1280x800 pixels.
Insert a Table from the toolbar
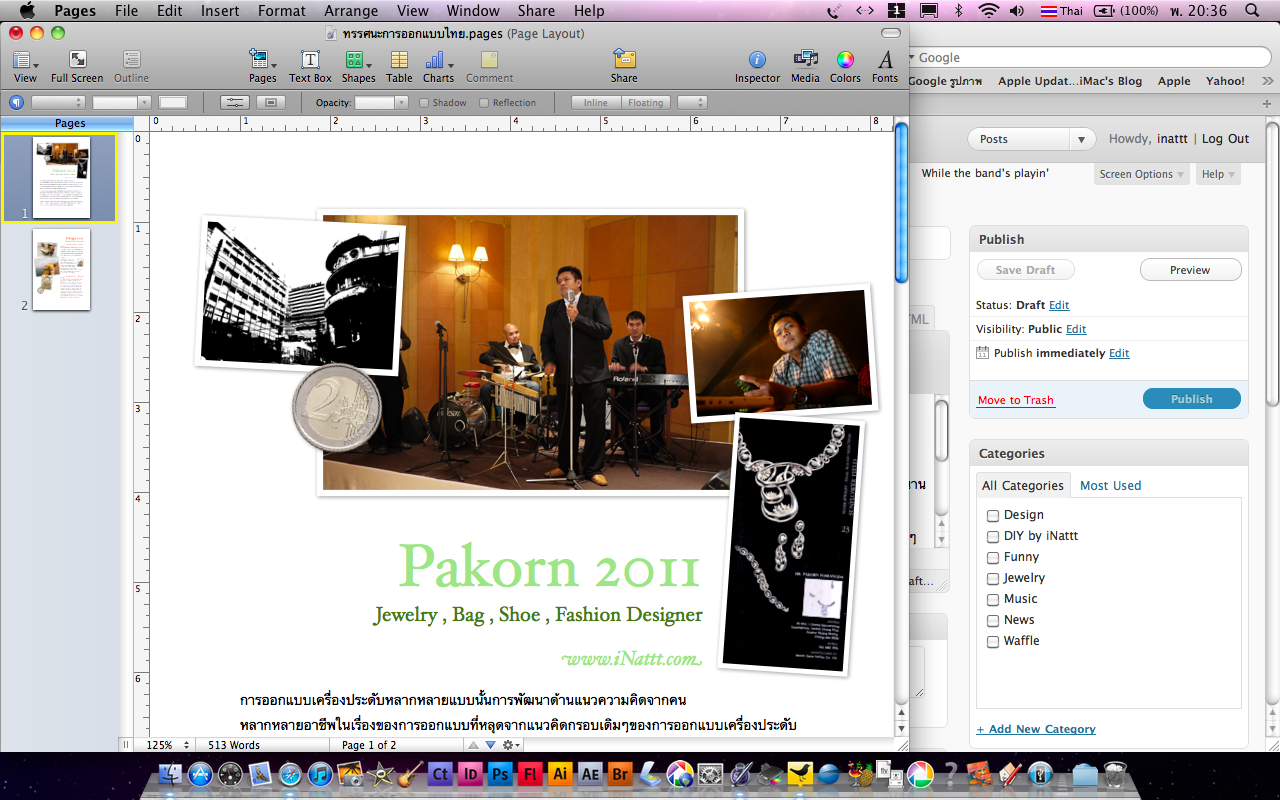tap(399, 66)
